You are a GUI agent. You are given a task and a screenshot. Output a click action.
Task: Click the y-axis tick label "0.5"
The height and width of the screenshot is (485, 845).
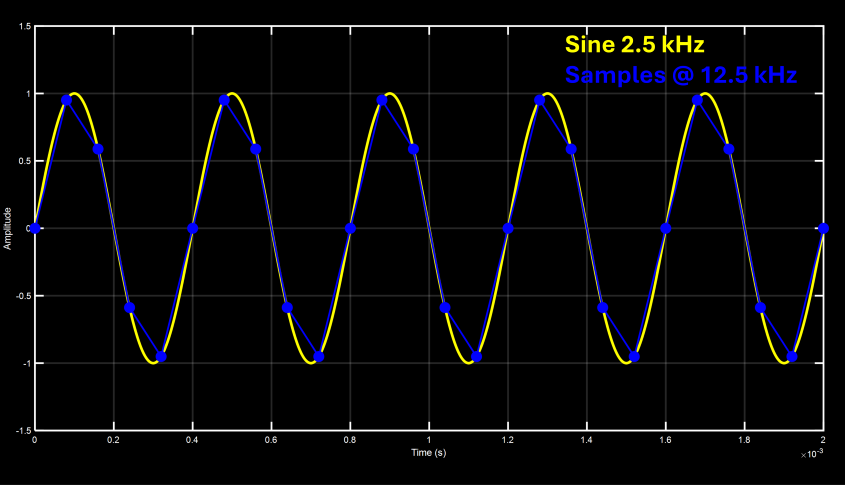pos(25,161)
